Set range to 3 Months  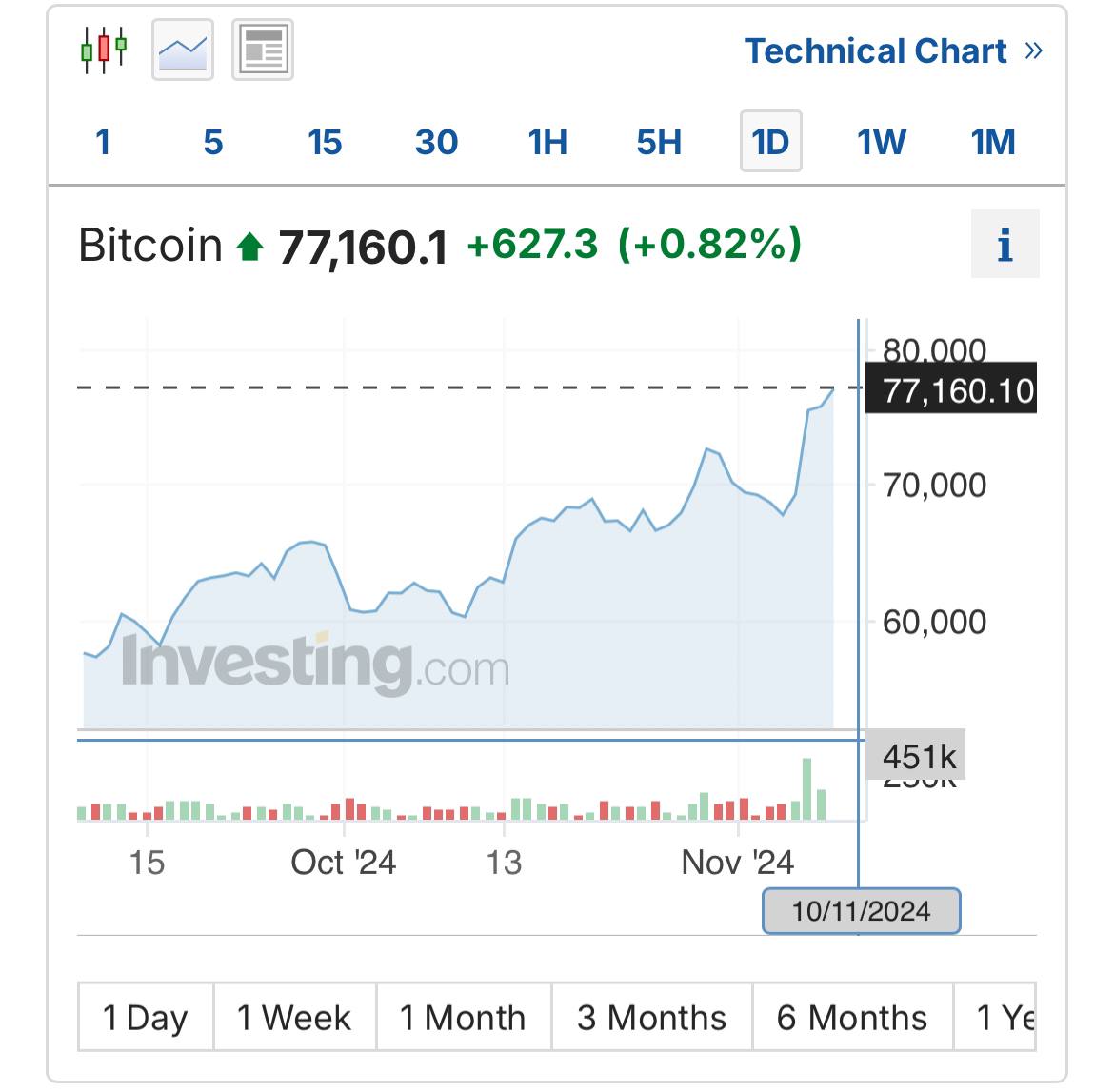[651, 1018]
